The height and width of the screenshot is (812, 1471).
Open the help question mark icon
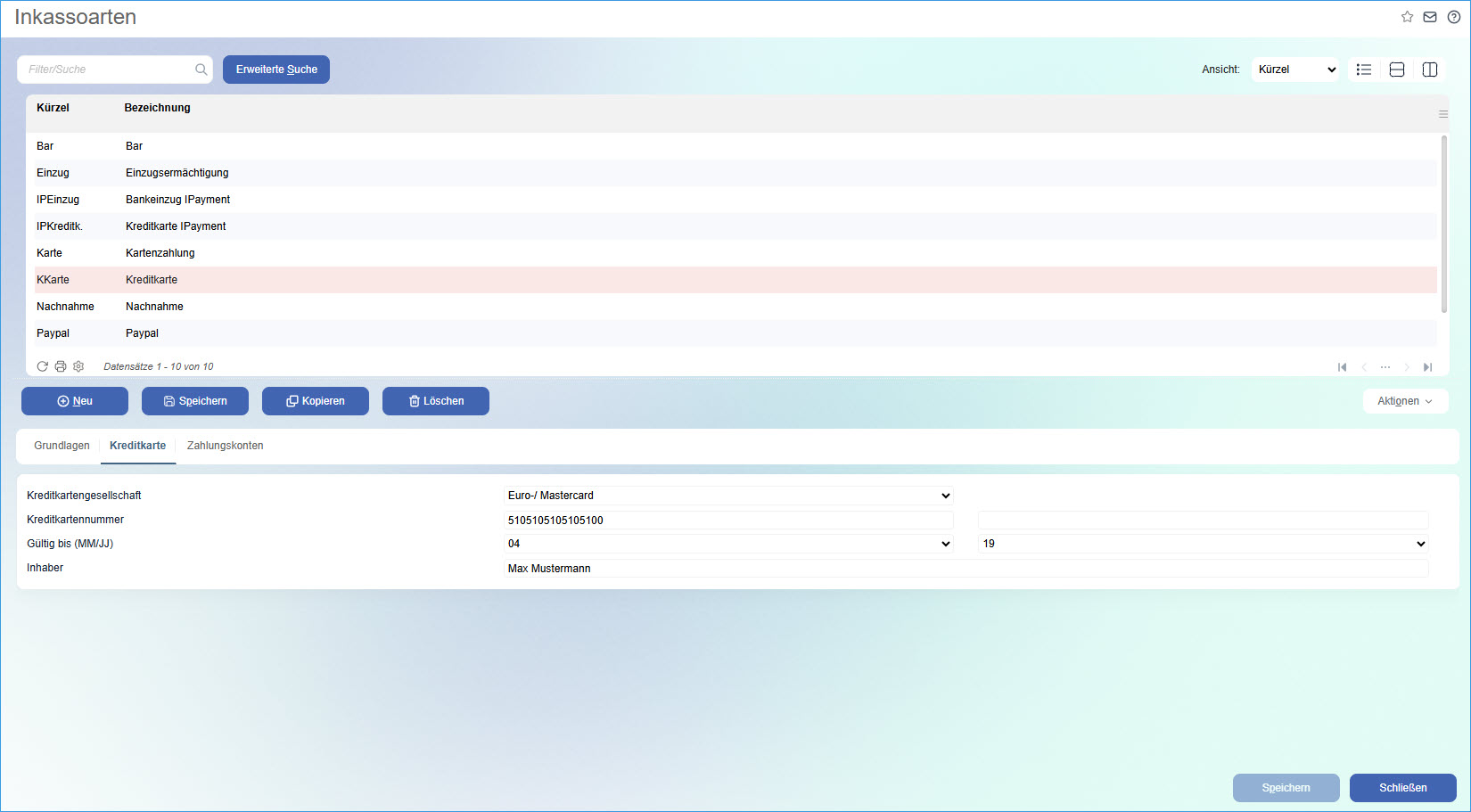coord(1454,17)
